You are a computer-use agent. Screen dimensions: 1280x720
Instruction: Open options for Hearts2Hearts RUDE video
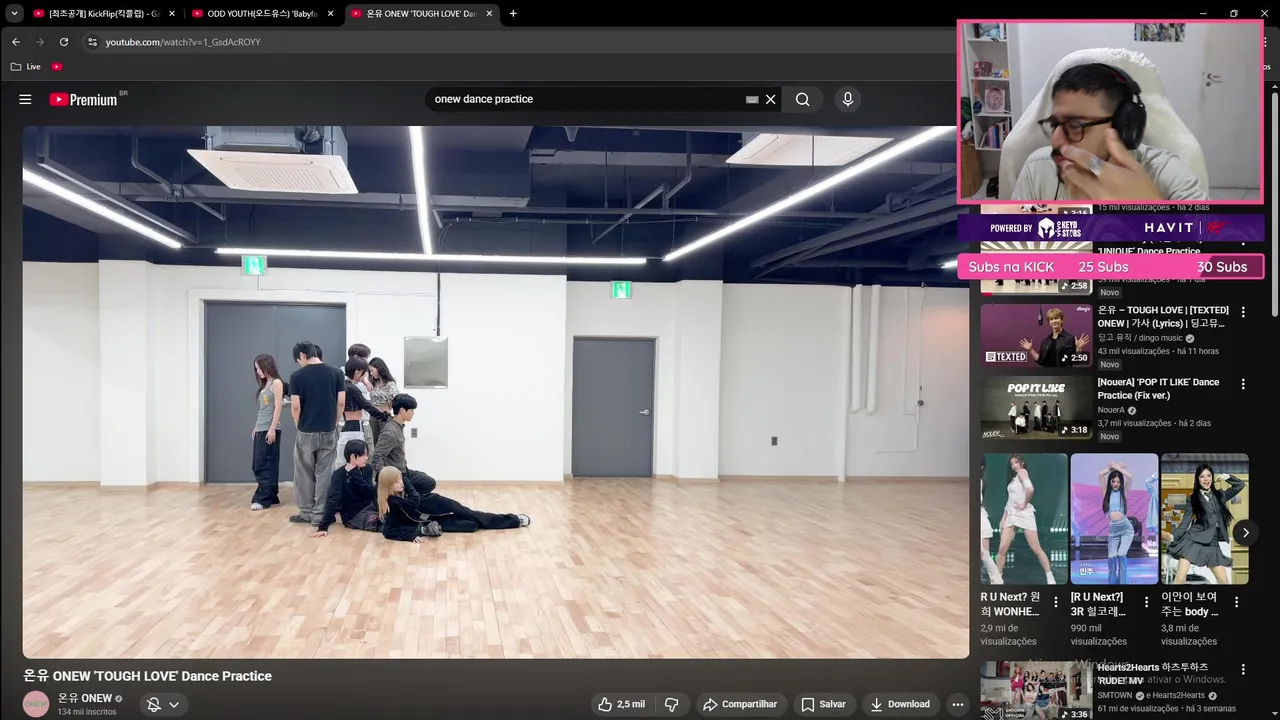pos(1243,669)
